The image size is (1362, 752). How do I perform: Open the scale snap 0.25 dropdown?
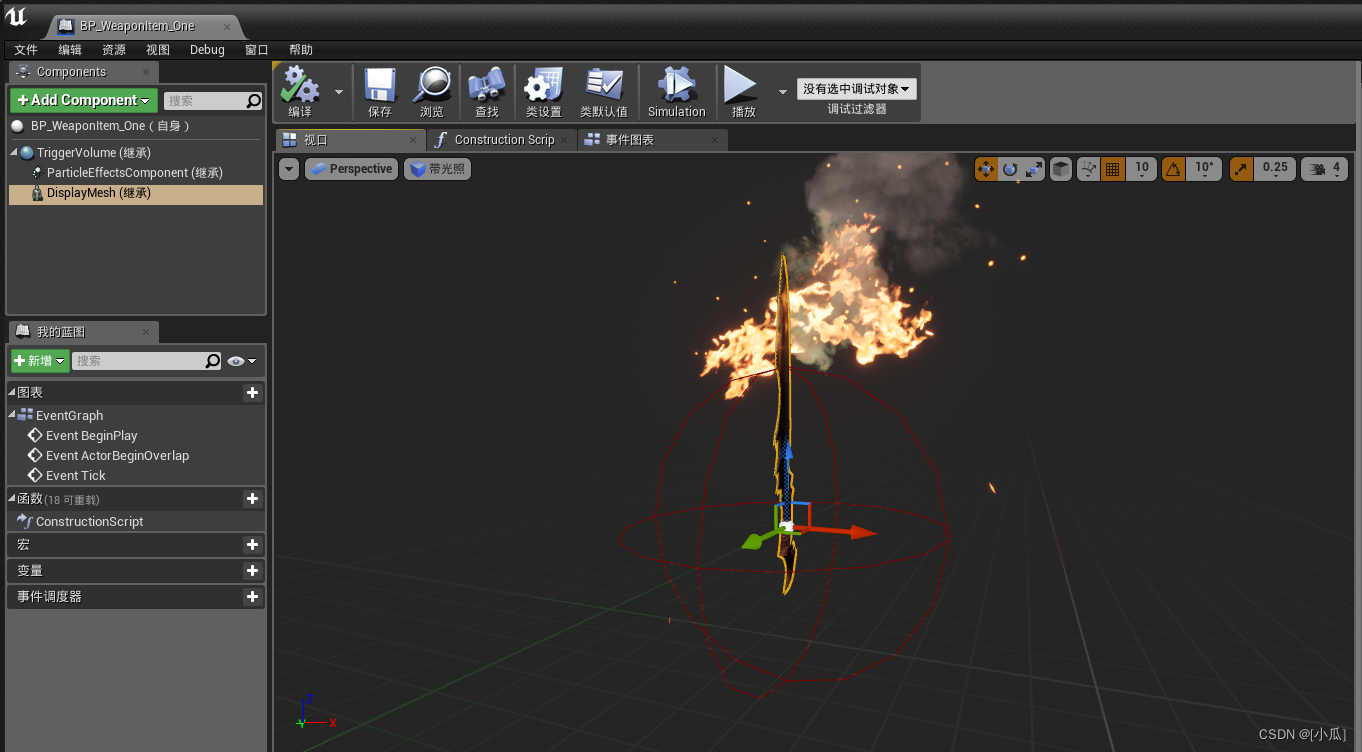1275,169
